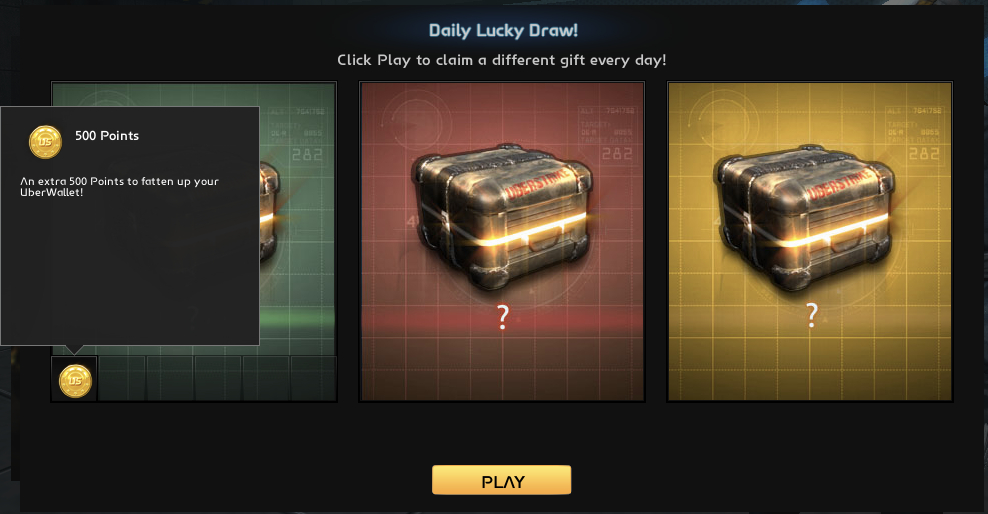The height and width of the screenshot is (514, 988).
Task: Click the 'Click Play to claim' subtitle
Action: pos(502,60)
